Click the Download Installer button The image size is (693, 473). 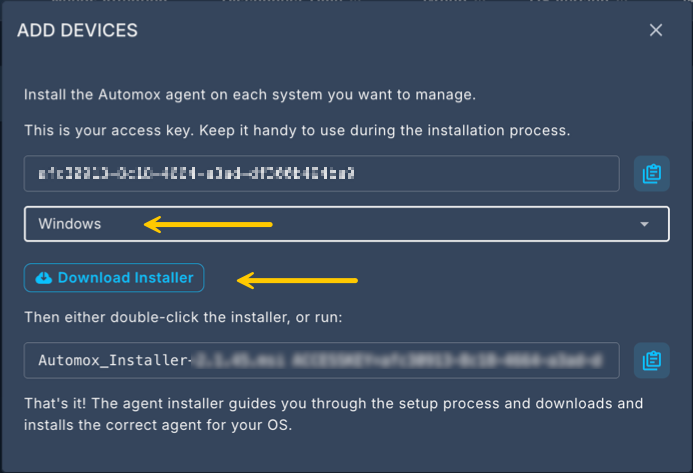coord(114,278)
